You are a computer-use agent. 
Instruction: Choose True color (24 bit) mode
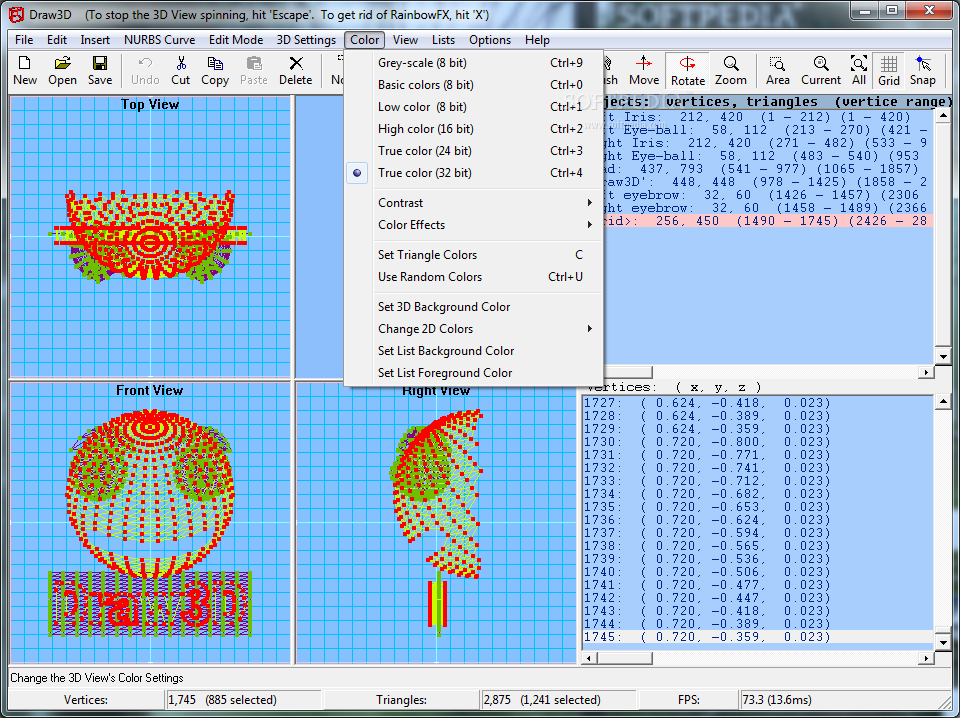point(475,151)
